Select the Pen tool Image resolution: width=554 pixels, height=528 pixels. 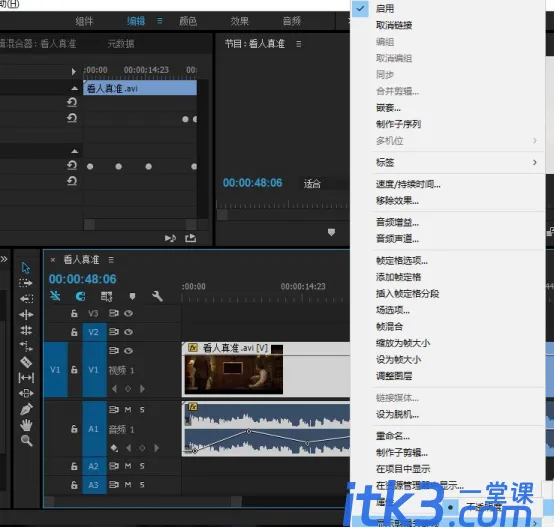click(x=26, y=409)
